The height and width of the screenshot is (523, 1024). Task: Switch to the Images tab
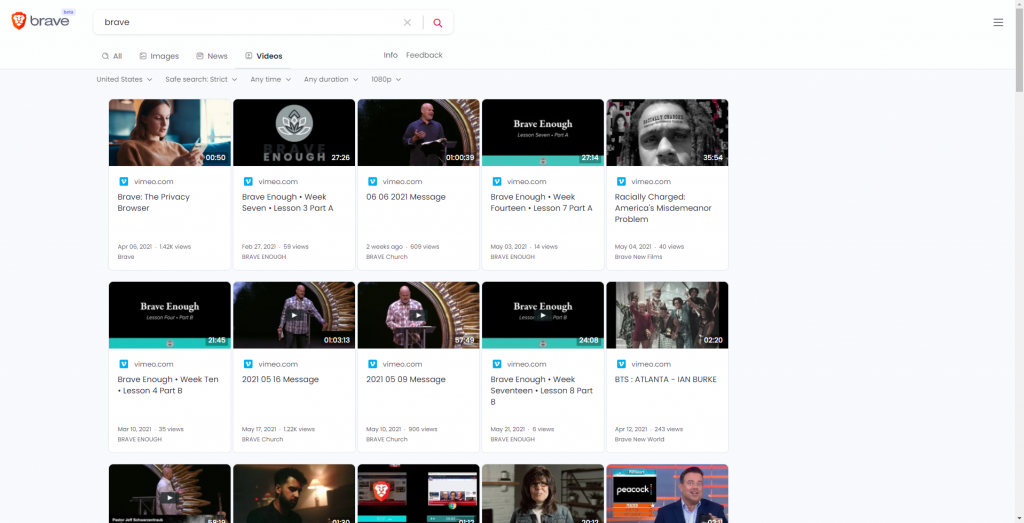click(159, 56)
